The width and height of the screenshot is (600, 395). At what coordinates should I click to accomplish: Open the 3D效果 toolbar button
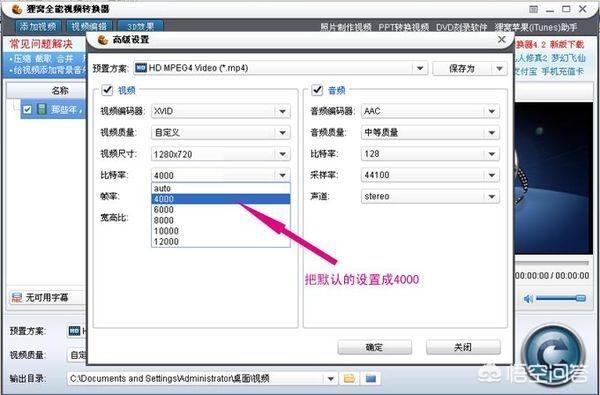click(140, 26)
